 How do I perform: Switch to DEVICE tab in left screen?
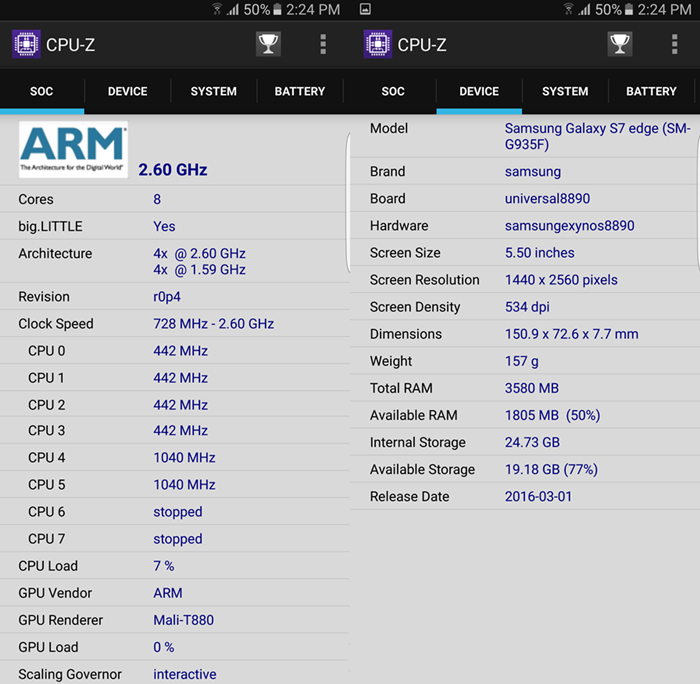coord(128,92)
